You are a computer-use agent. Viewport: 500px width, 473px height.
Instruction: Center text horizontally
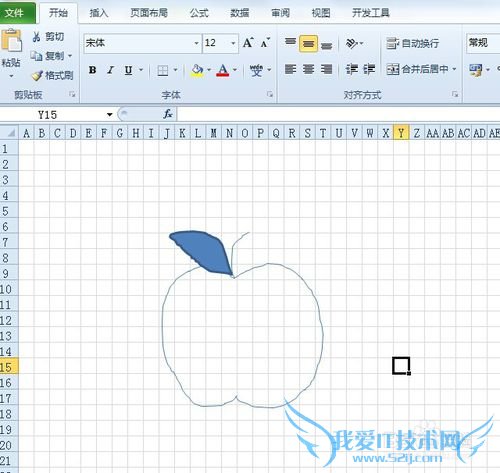pos(308,69)
